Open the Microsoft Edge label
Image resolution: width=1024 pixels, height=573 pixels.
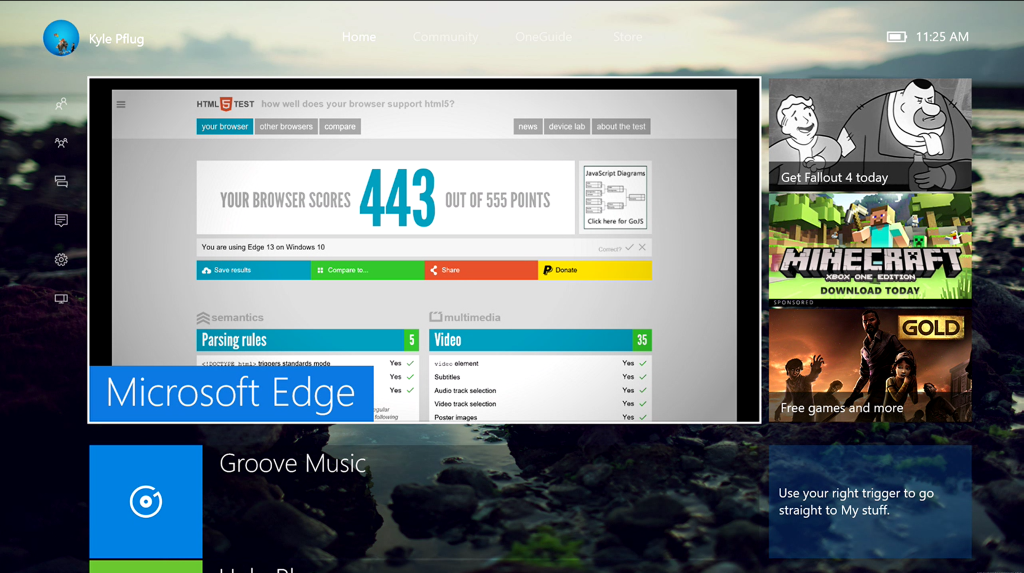click(231, 393)
